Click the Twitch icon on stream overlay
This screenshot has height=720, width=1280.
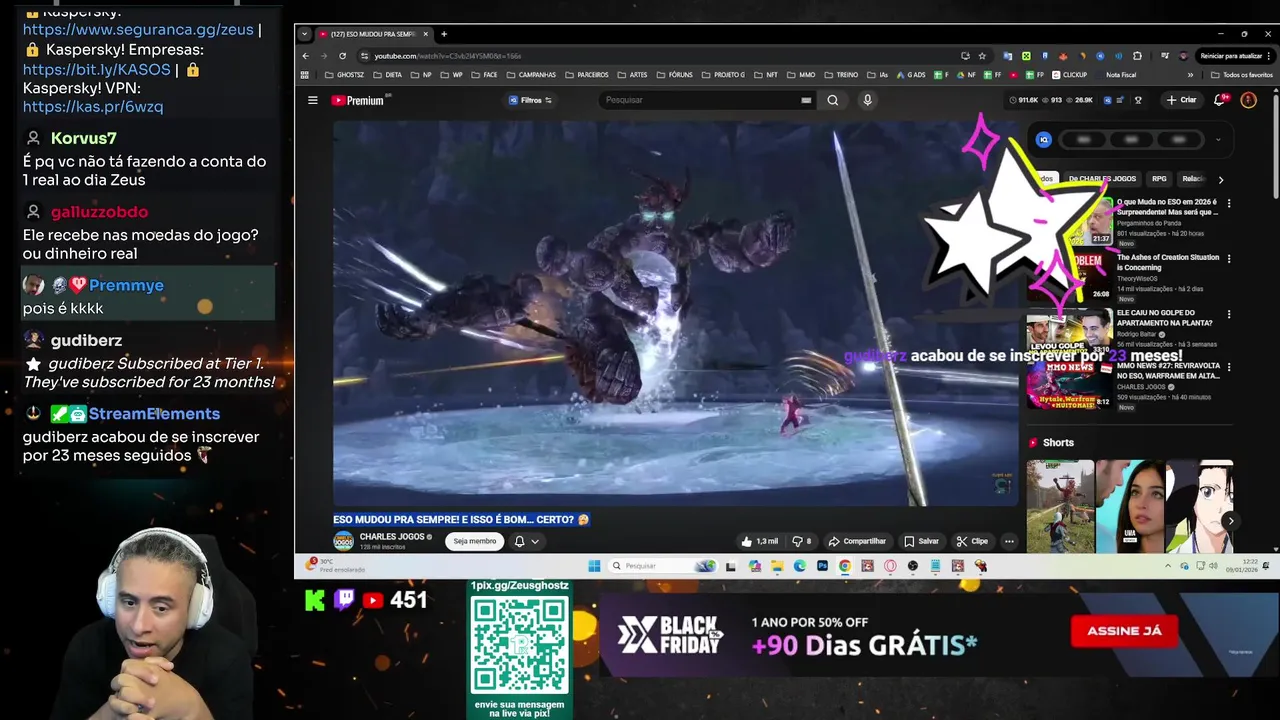pyautogui.click(x=344, y=600)
